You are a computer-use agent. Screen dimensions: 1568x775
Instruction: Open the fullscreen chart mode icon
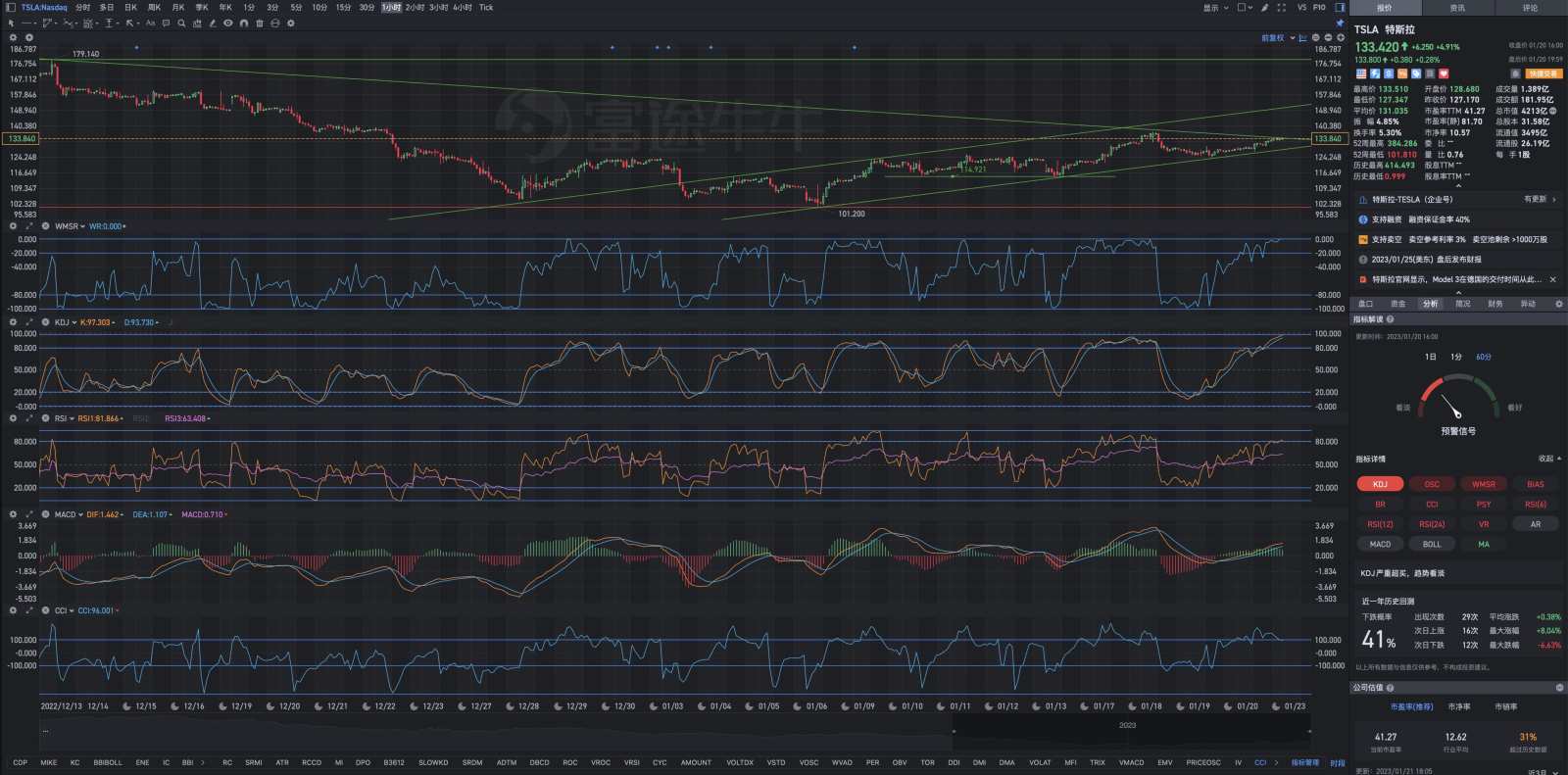point(1281,7)
